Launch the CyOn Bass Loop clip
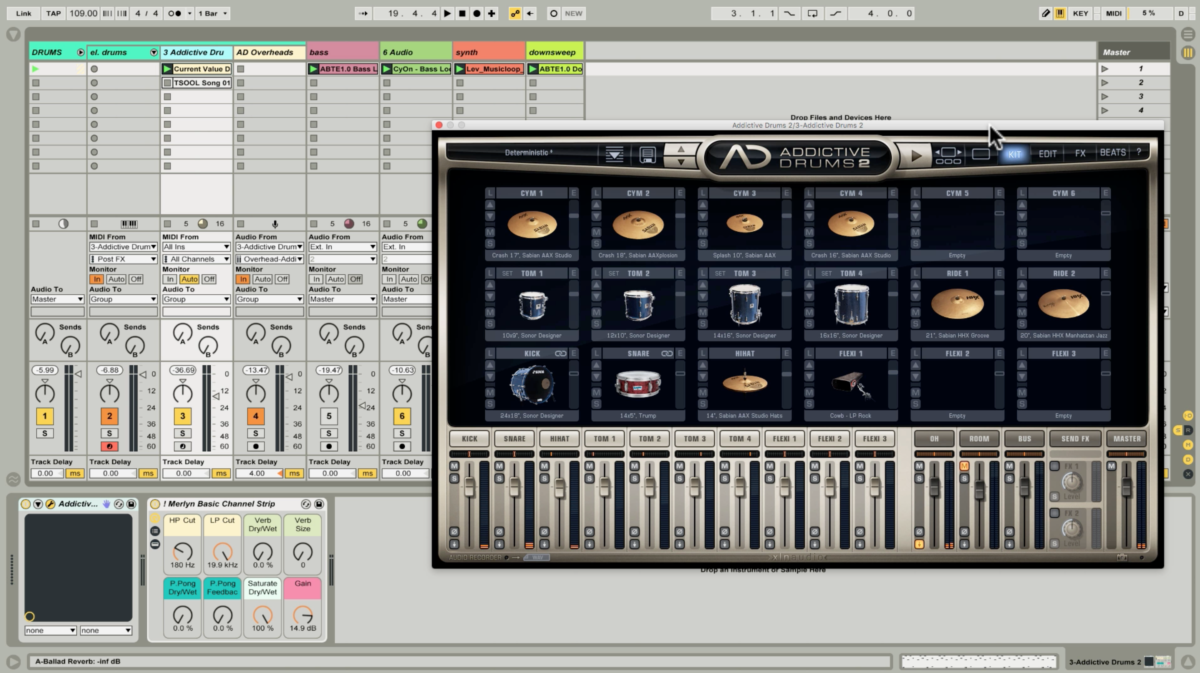 (x=387, y=69)
